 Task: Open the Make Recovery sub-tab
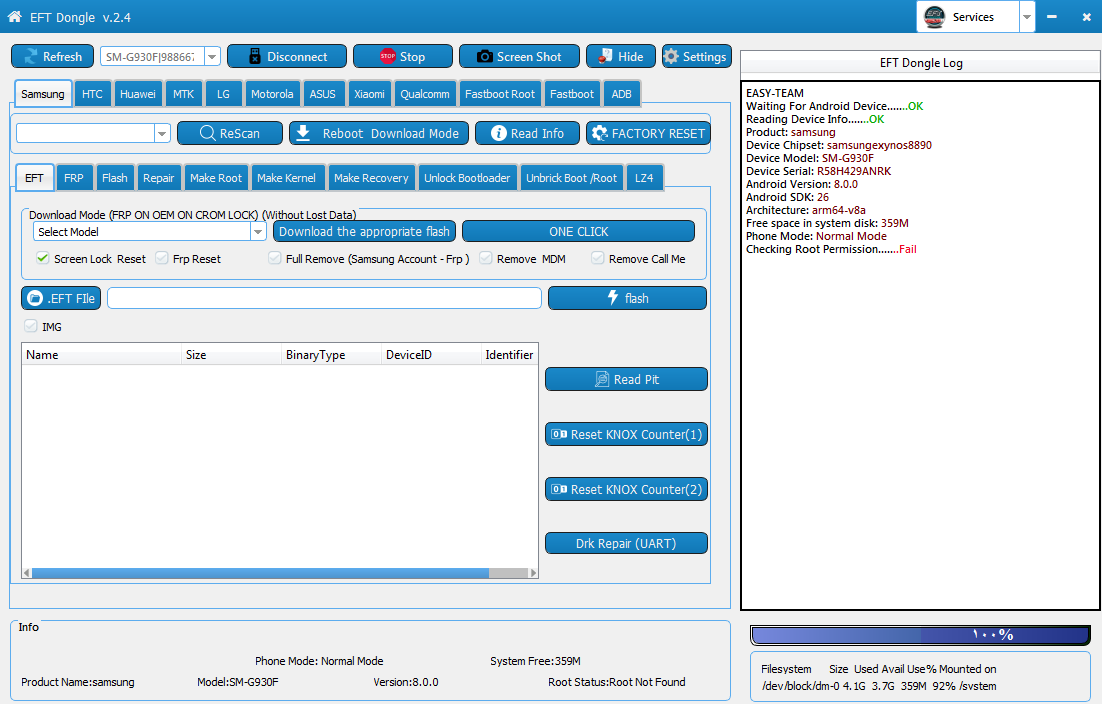(371, 178)
